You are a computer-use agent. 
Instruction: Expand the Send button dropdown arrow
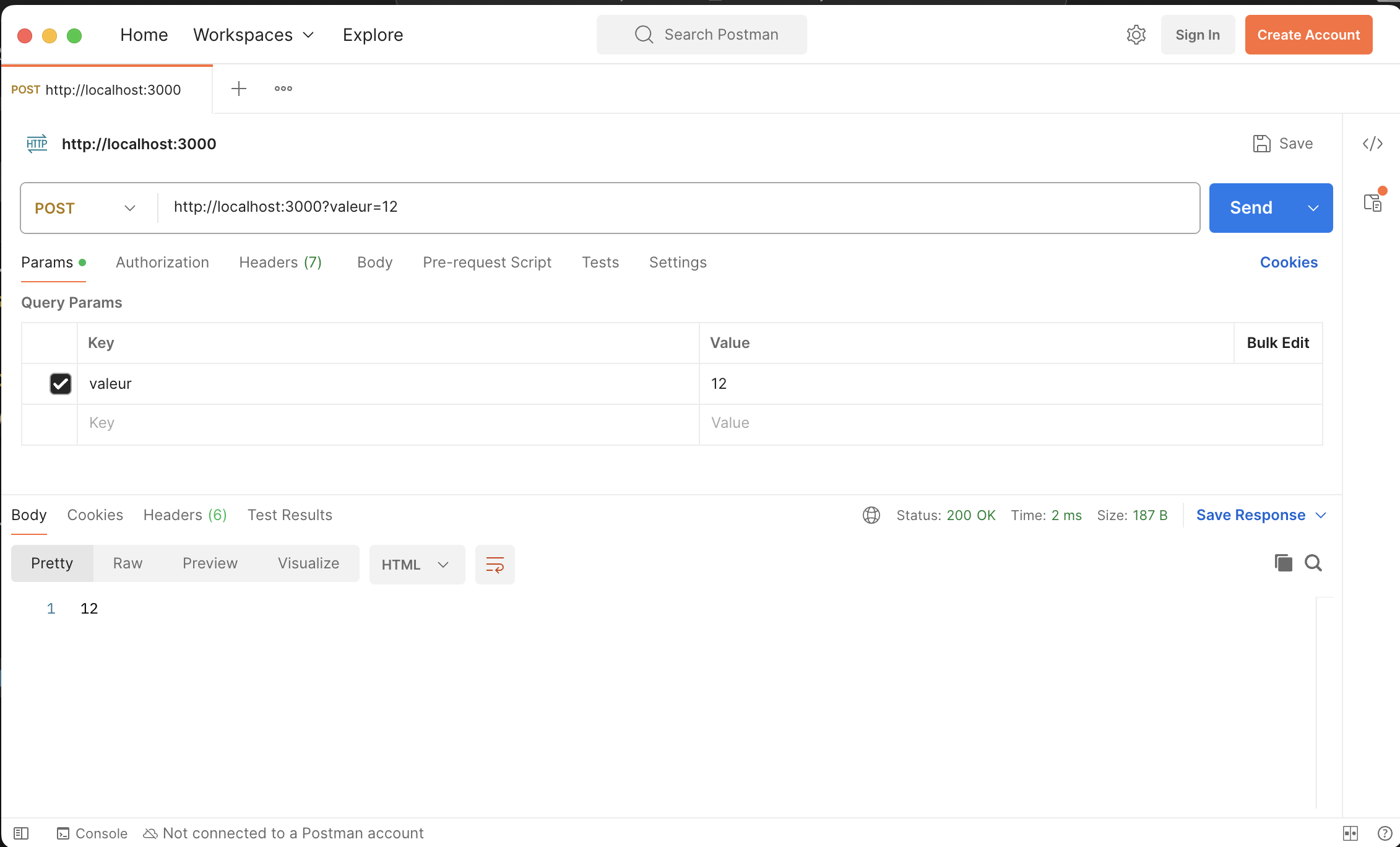(x=1313, y=208)
